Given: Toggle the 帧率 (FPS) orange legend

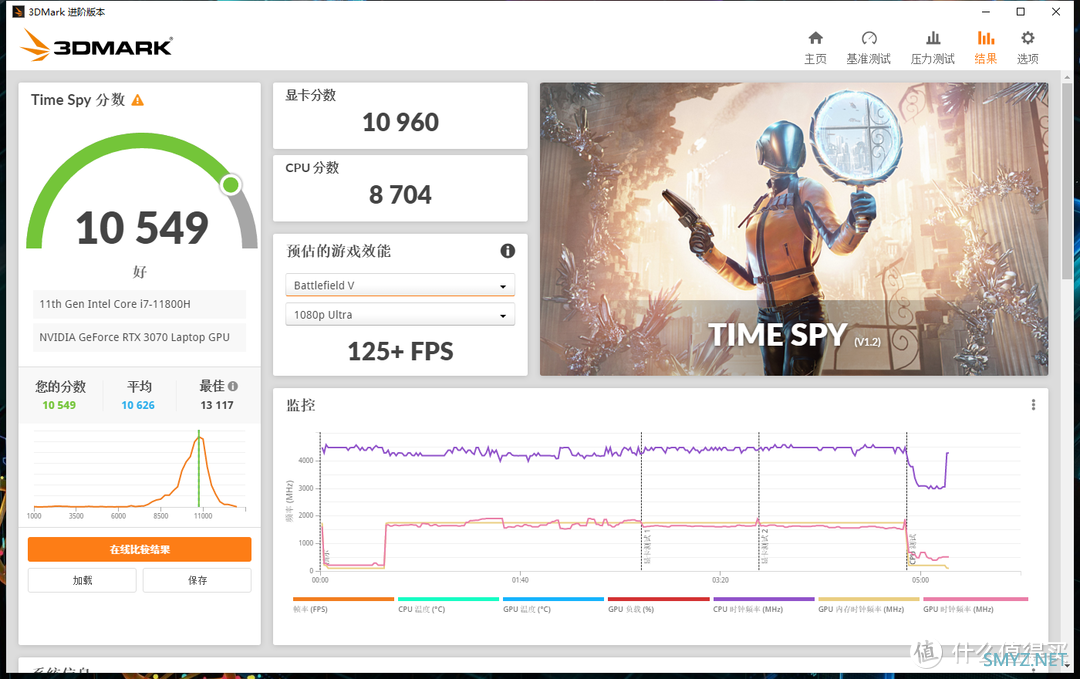Looking at the screenshot, I should pos(343,605).
